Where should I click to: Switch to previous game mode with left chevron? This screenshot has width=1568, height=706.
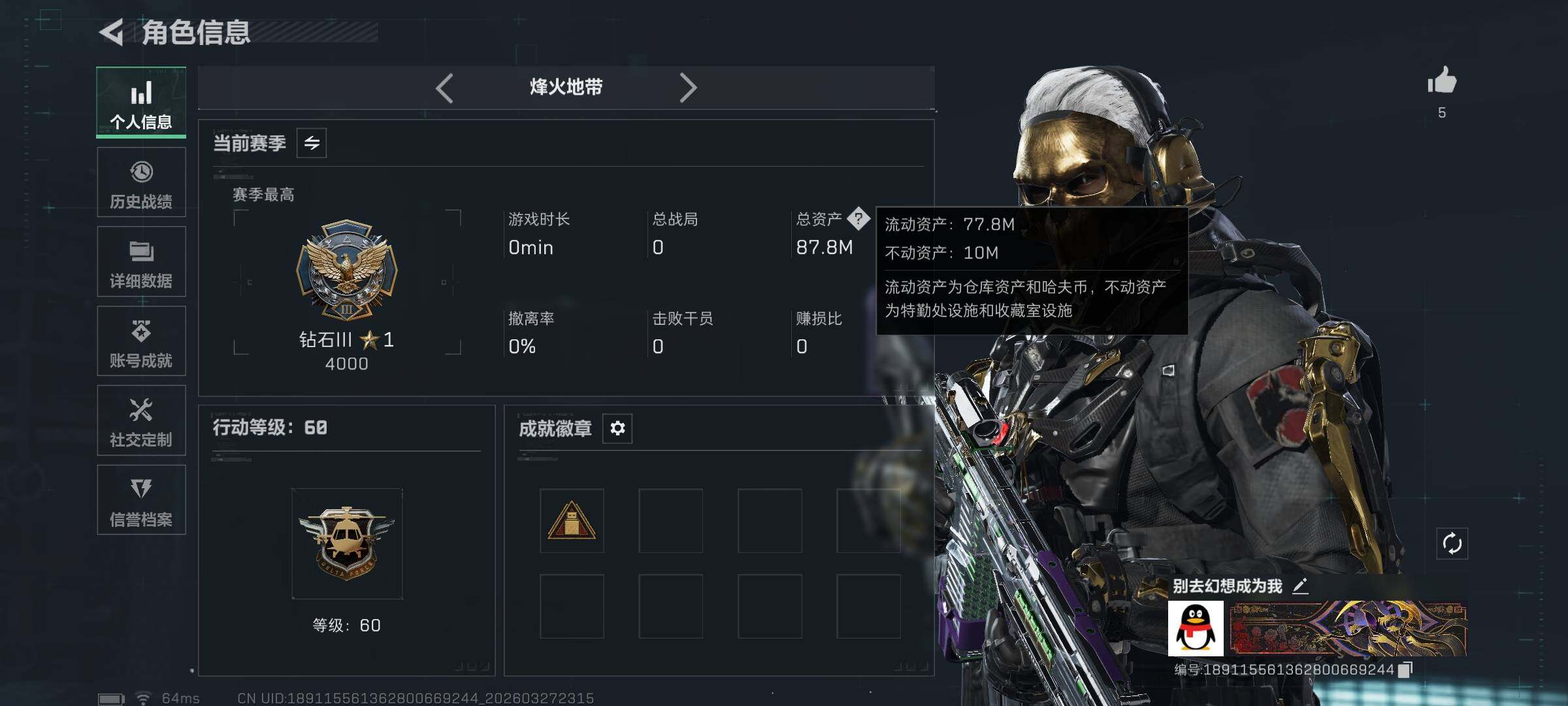coord(445,88)
